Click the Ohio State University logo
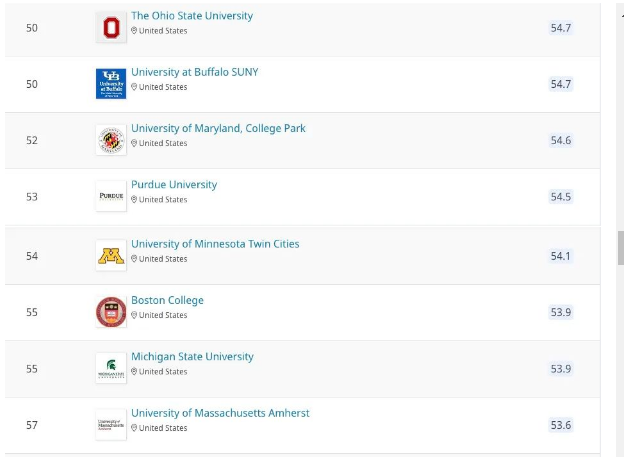The image size is (624, 457). click(x=111, y=27)
